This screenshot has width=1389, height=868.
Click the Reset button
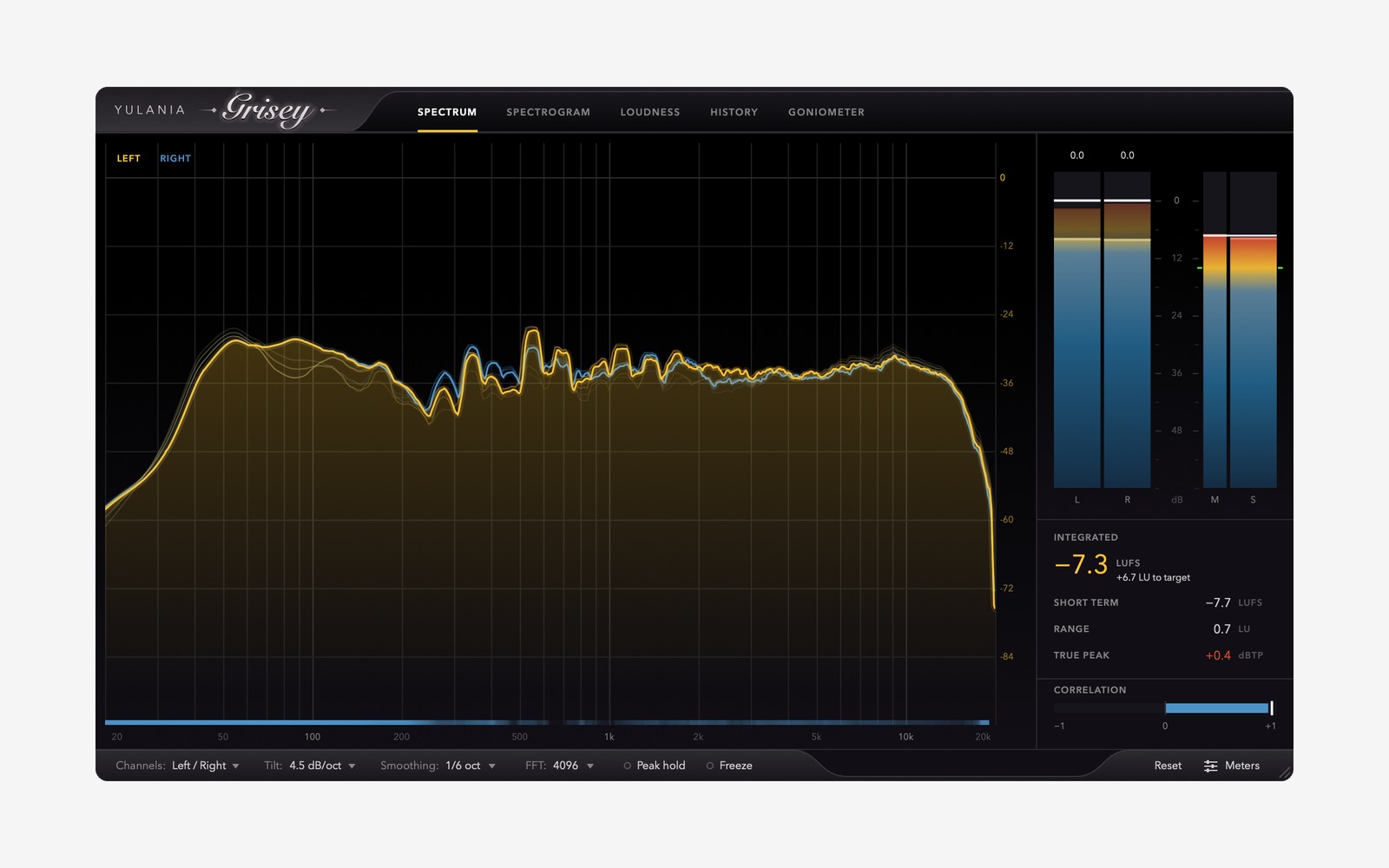pyautogui.click(x=1168, y=766)
